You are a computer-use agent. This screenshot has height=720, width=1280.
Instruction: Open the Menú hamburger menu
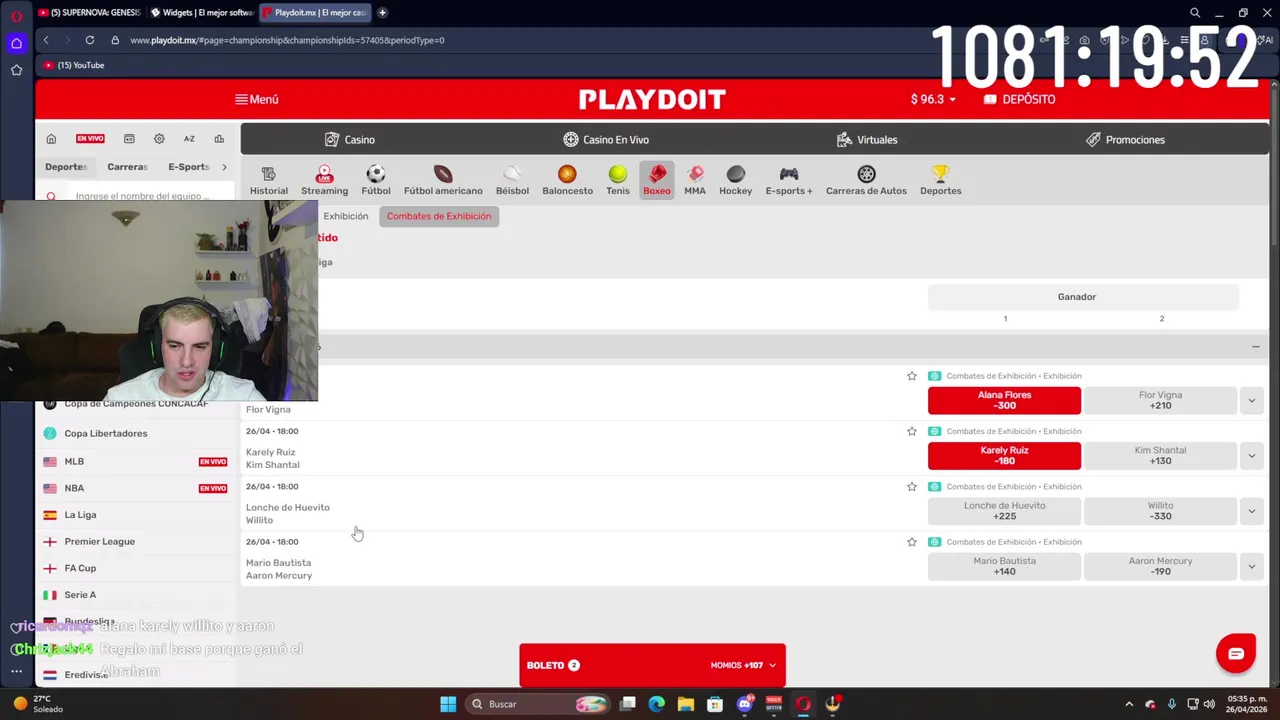coord(256,99)
